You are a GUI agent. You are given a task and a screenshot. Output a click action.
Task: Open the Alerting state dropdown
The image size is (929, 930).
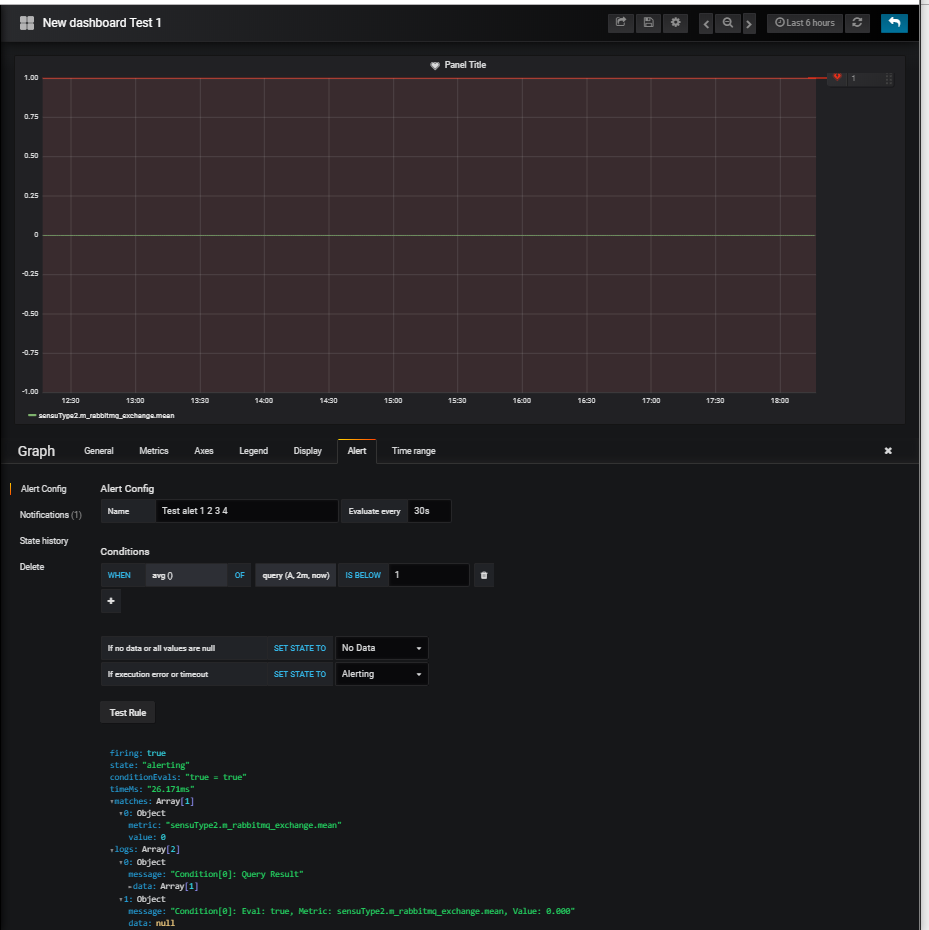[381, 673]
